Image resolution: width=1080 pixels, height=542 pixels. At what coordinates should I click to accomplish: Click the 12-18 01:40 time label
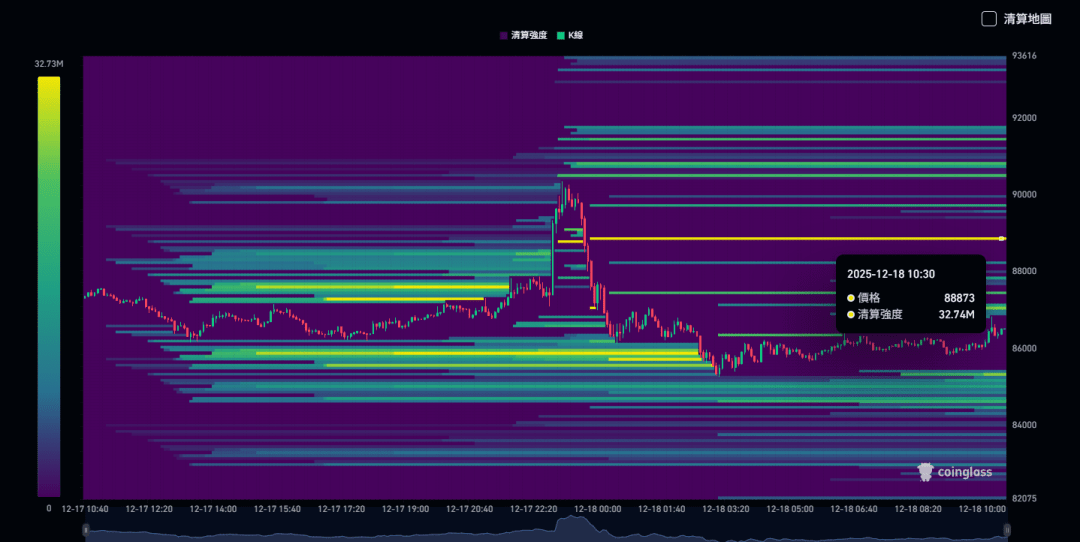(661, 509)
